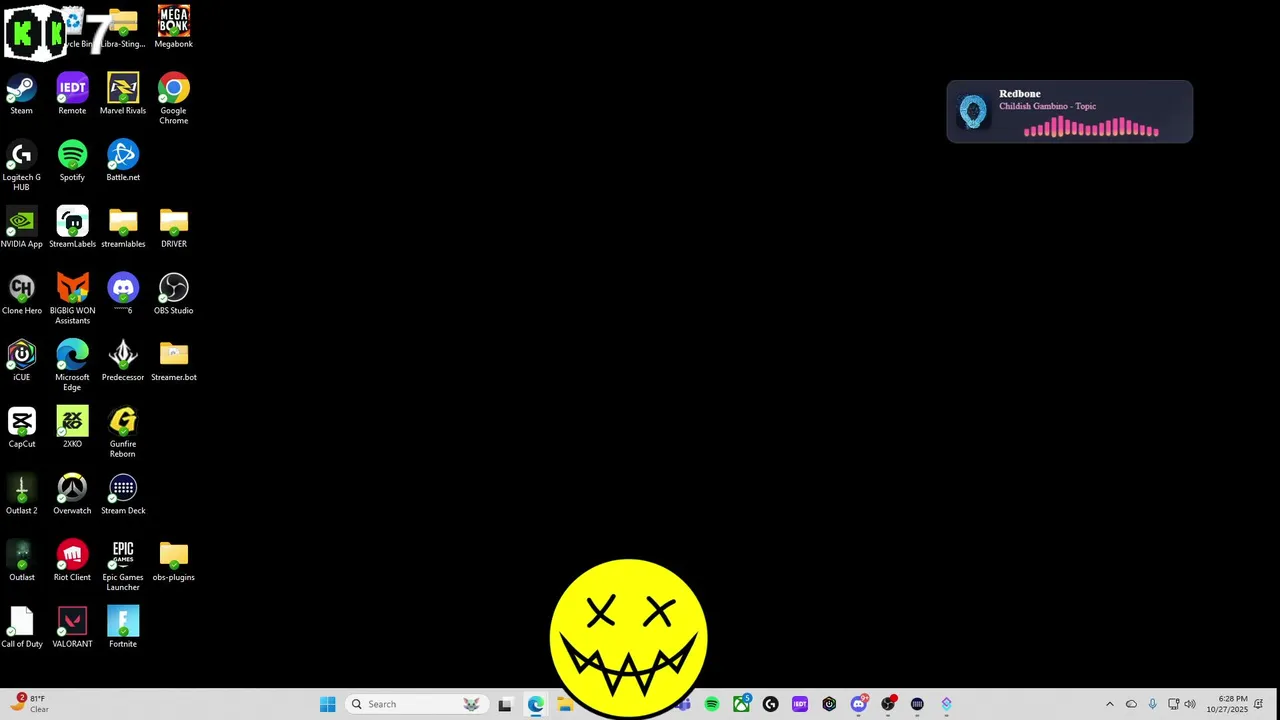The image size is (1280, 720).
Task: Launch Steam from the desktop
Action: pos(21,94)
